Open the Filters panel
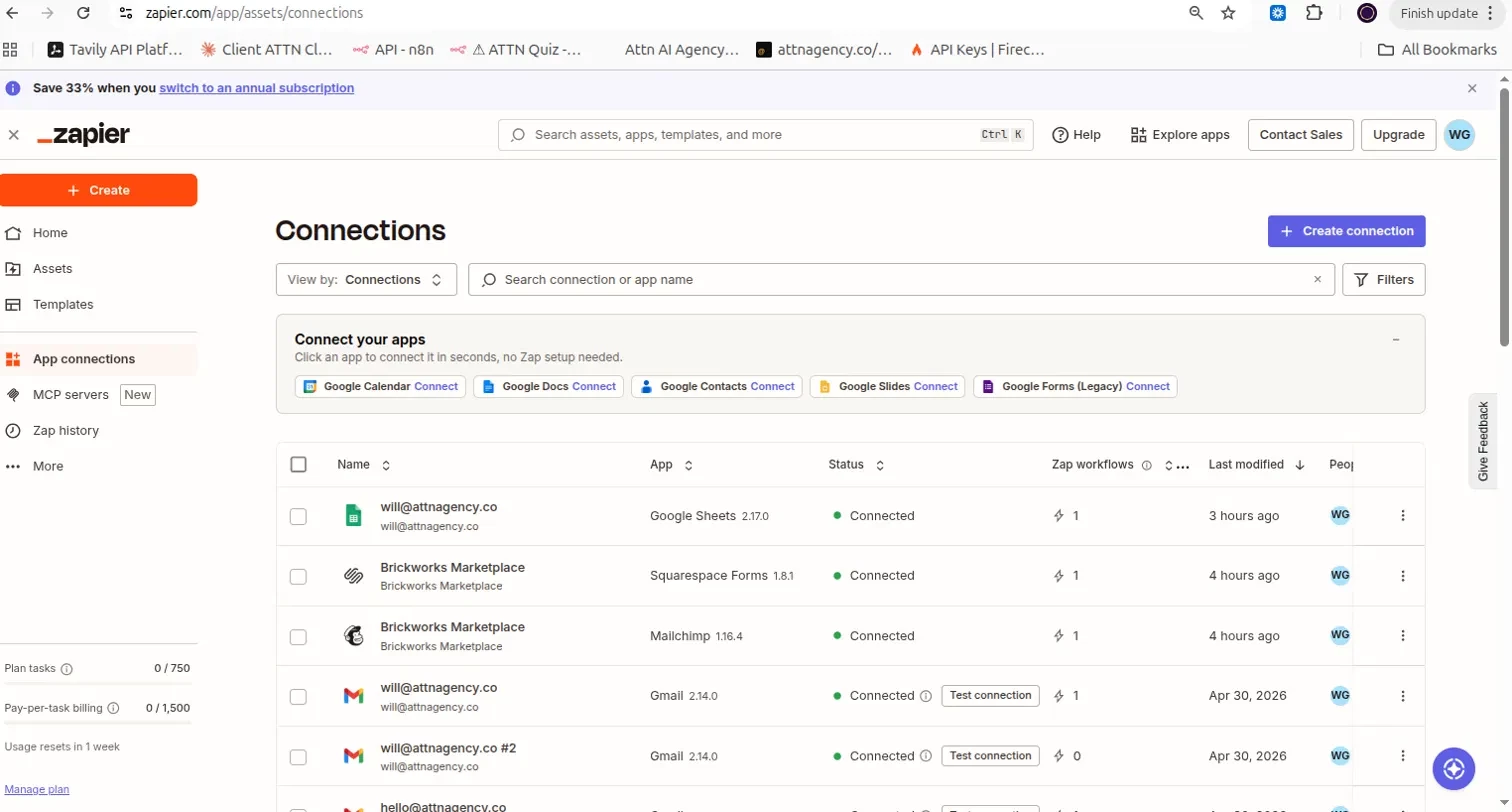The height and width of the screenshot is (812, 1512). (1384, 280)
